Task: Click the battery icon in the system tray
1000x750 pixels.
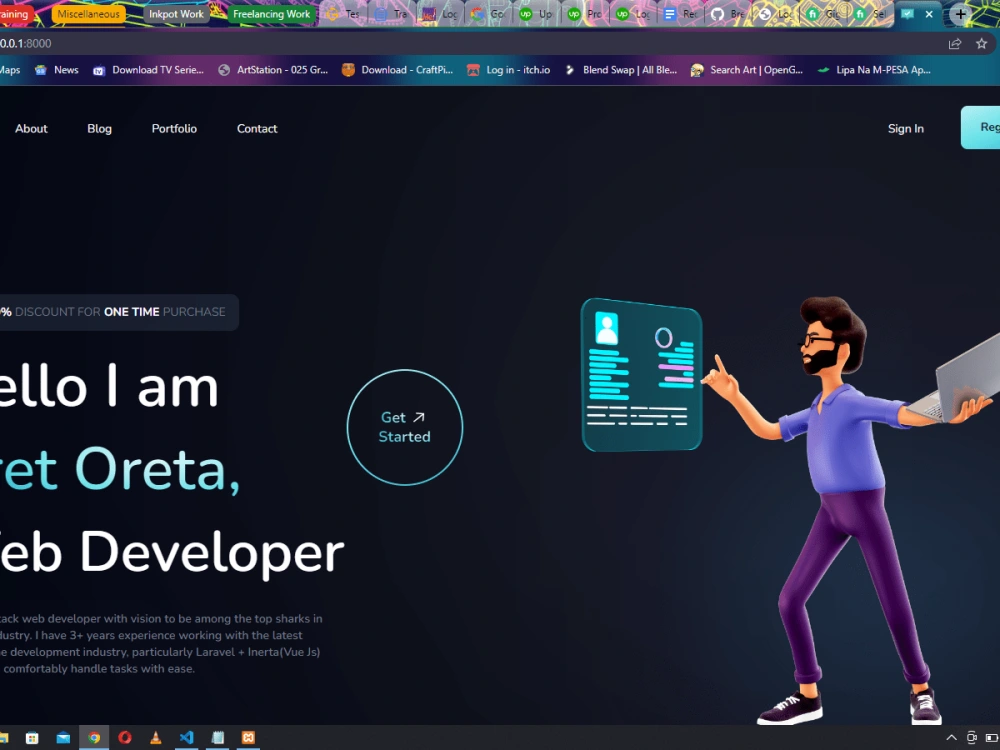Action: [x=992, y=738]
